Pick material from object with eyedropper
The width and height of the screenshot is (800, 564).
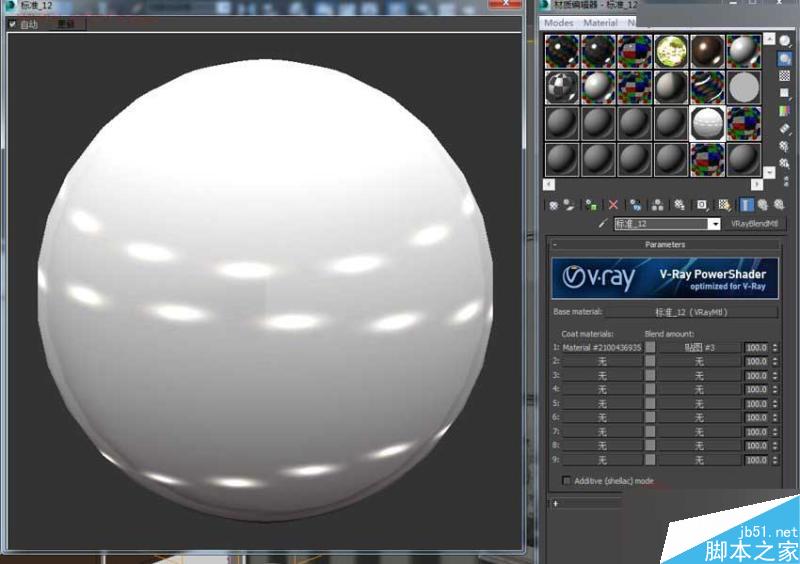point(603,224)
